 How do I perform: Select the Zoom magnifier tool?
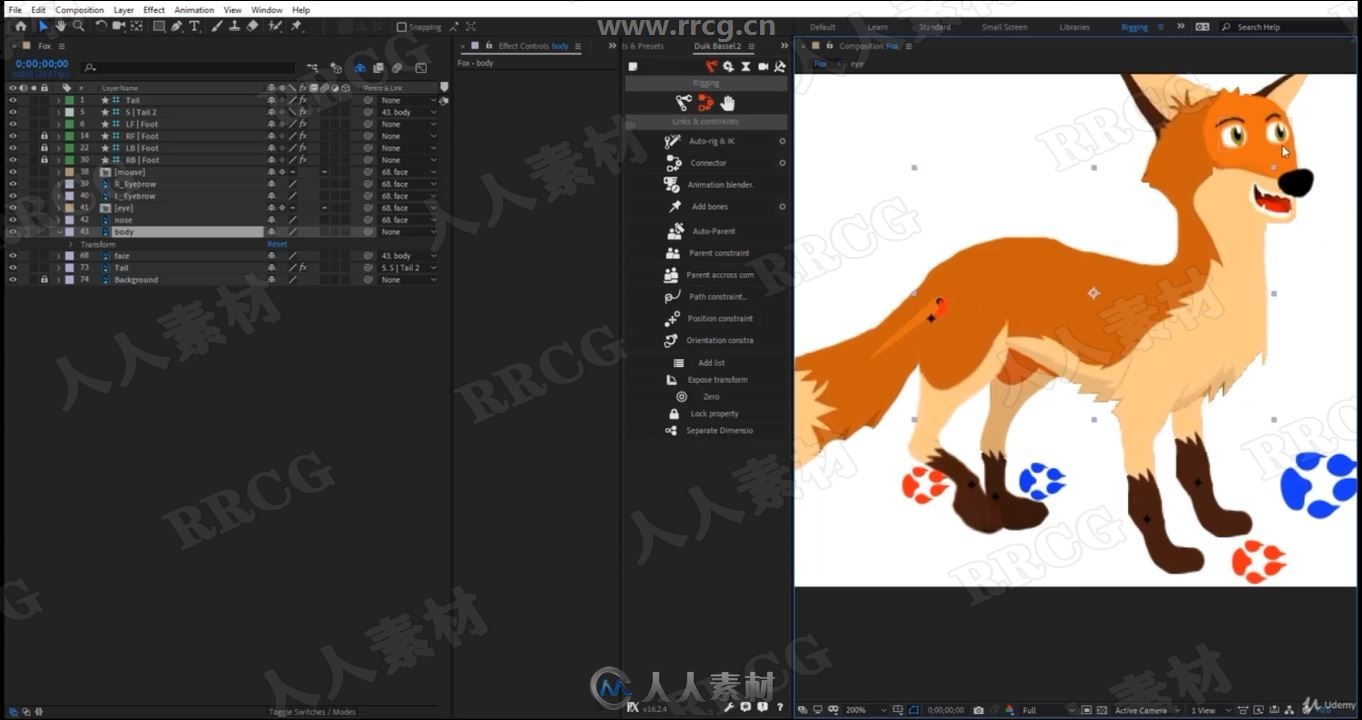click(x=78, y=26)
